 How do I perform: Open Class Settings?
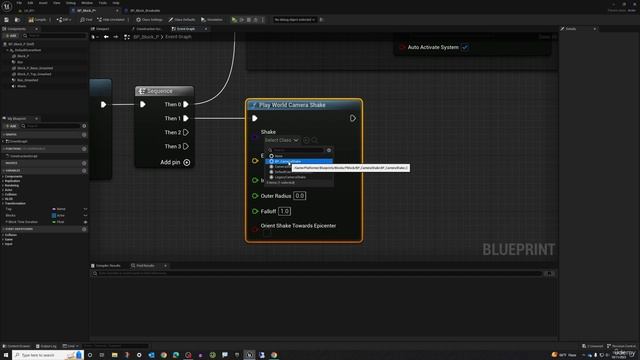pyautogui.click(x=149, y=20)
